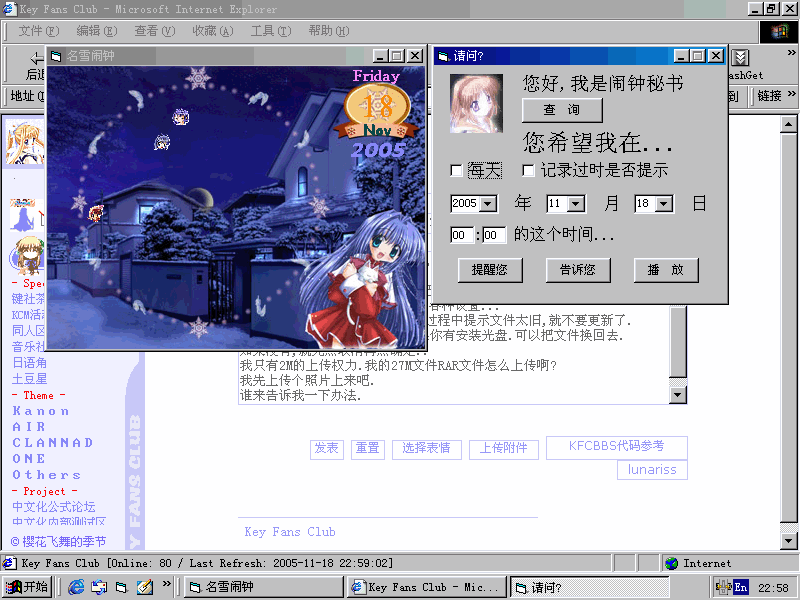This screenshot has width=800, height=600.
Task: Click the textarea scroll down arrow
Action: (x=678, y=394)
